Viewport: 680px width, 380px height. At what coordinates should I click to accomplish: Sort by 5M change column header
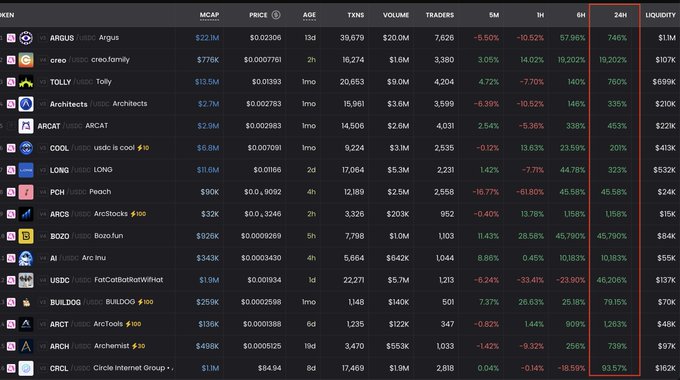coord(494,15)
